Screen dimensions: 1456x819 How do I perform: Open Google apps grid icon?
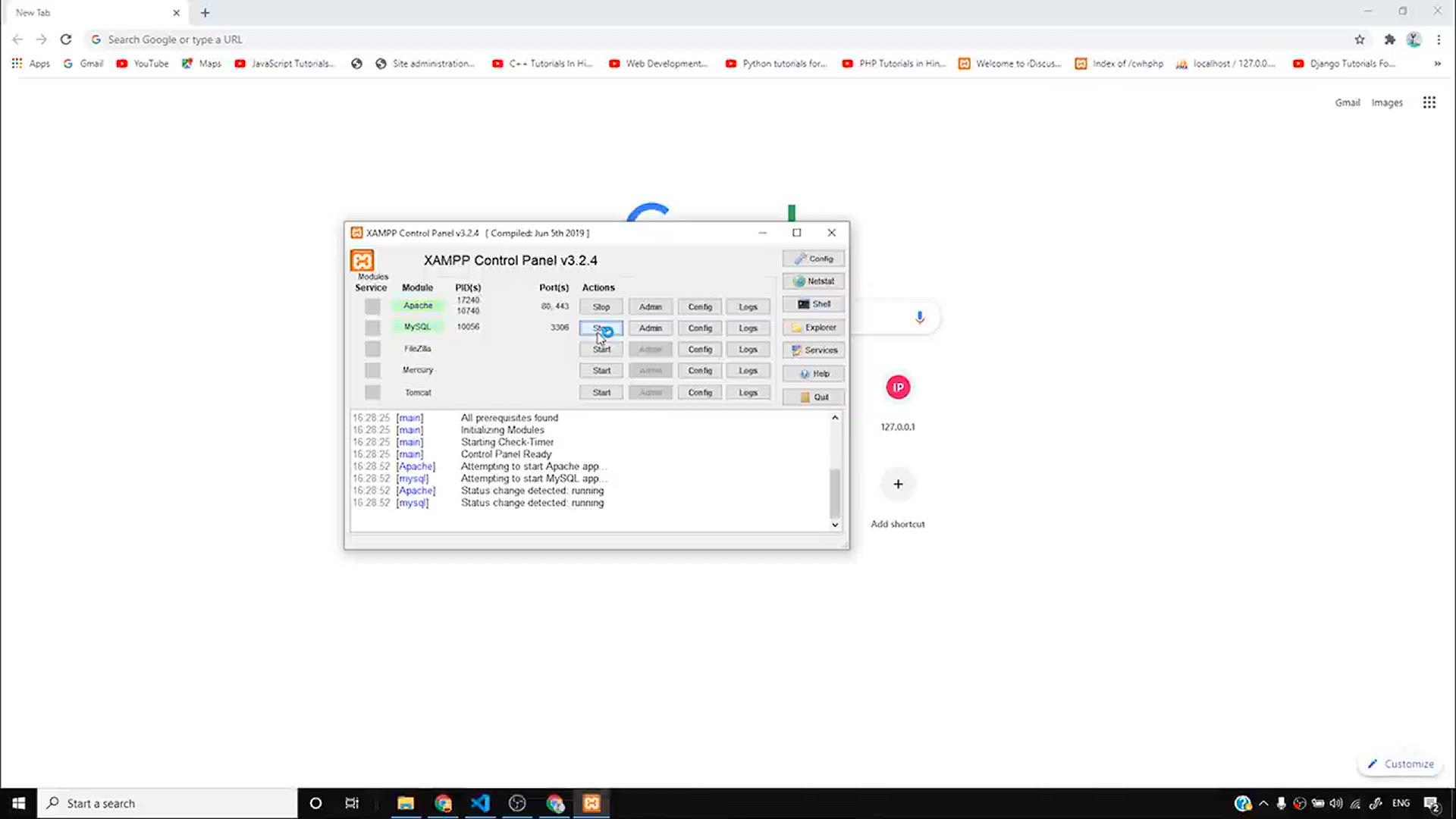(1429, 102)
